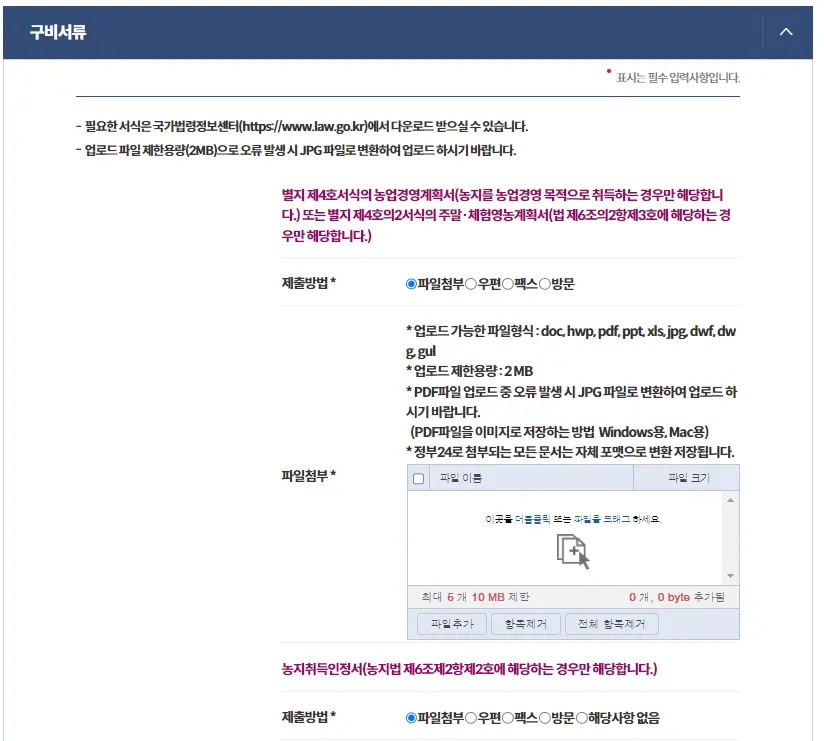This screenshot has width=824, height=741.
Task: Select 방문 submission for 농업경영계획서
Action: 543,285
